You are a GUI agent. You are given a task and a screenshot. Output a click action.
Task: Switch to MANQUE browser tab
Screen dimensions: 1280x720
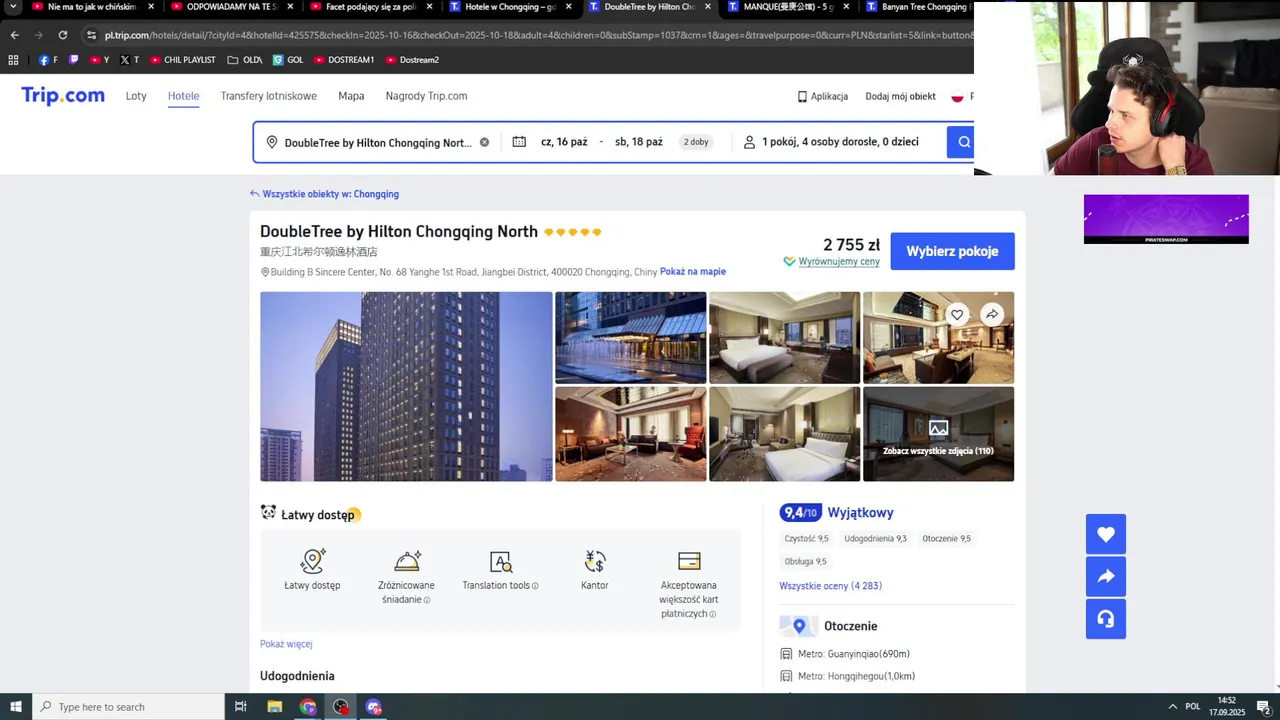[788, 7]
